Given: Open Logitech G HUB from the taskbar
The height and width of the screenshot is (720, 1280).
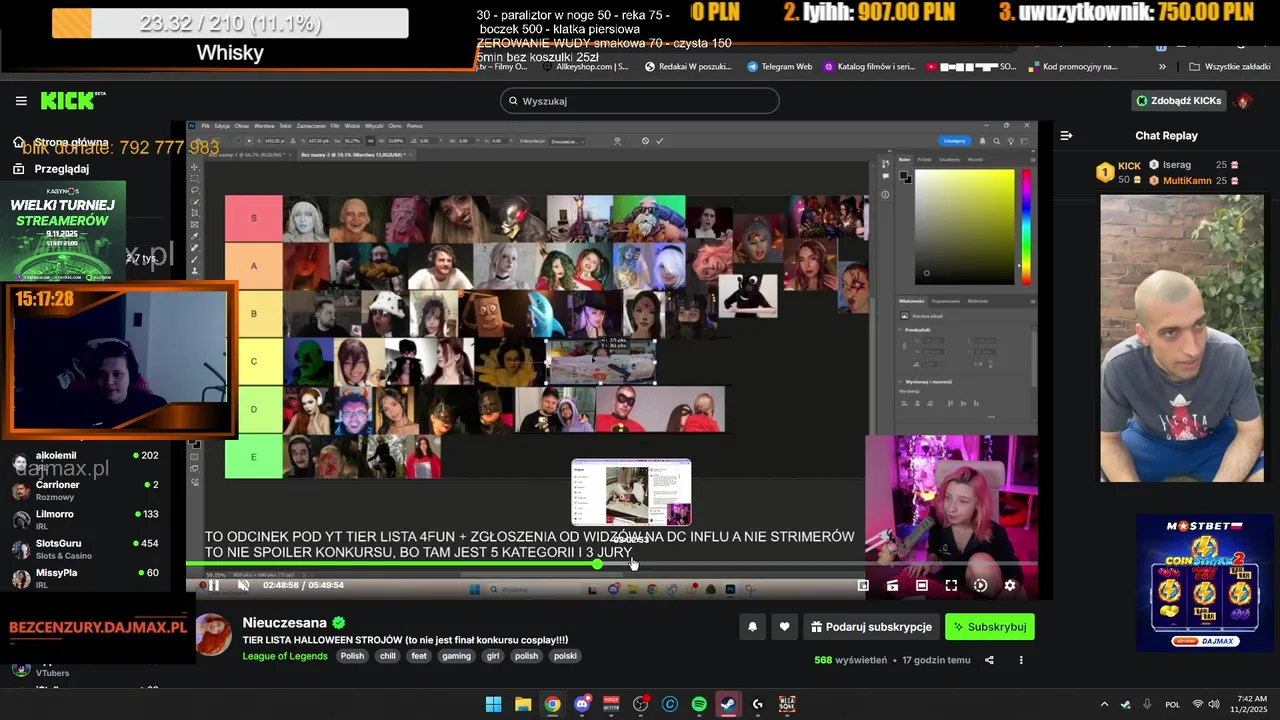Looking at the screenshot, I should [758, 704].
